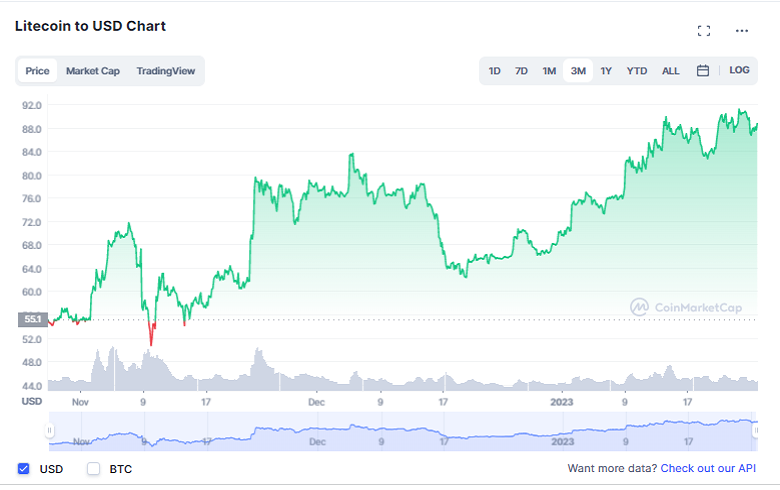The image size is (780, 490).
Task: Open the three-dot more options menu
Action: coord(742,31)
